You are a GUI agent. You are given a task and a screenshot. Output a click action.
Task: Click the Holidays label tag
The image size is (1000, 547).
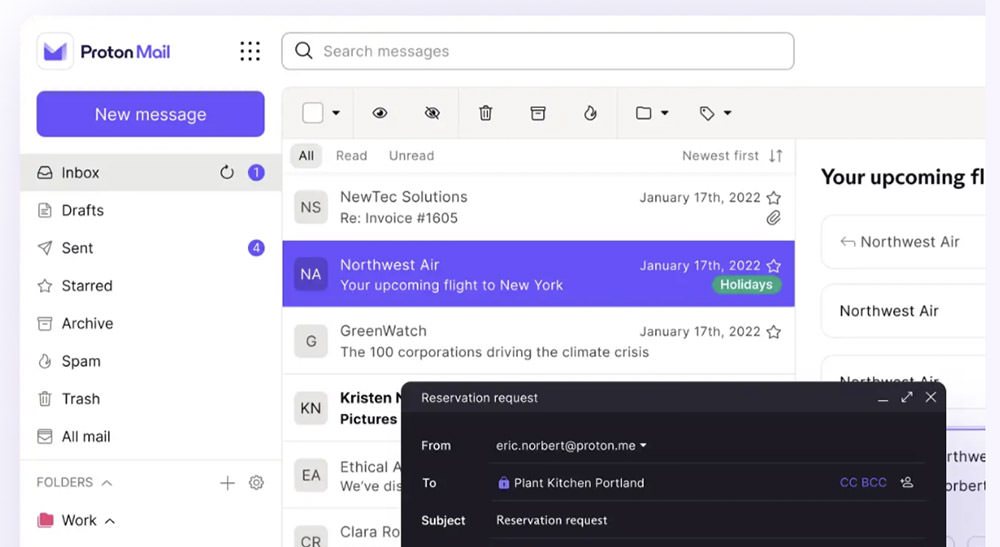746,285
